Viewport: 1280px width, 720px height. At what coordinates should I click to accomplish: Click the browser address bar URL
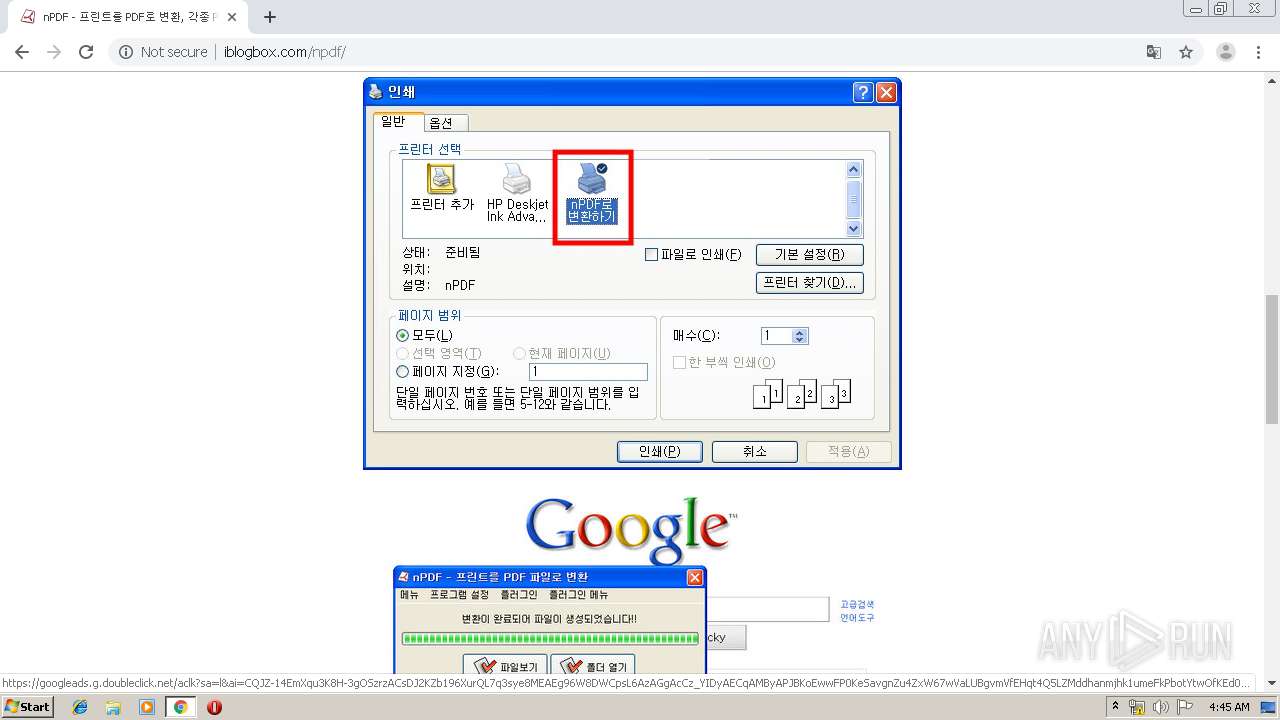tap(285, 52)
